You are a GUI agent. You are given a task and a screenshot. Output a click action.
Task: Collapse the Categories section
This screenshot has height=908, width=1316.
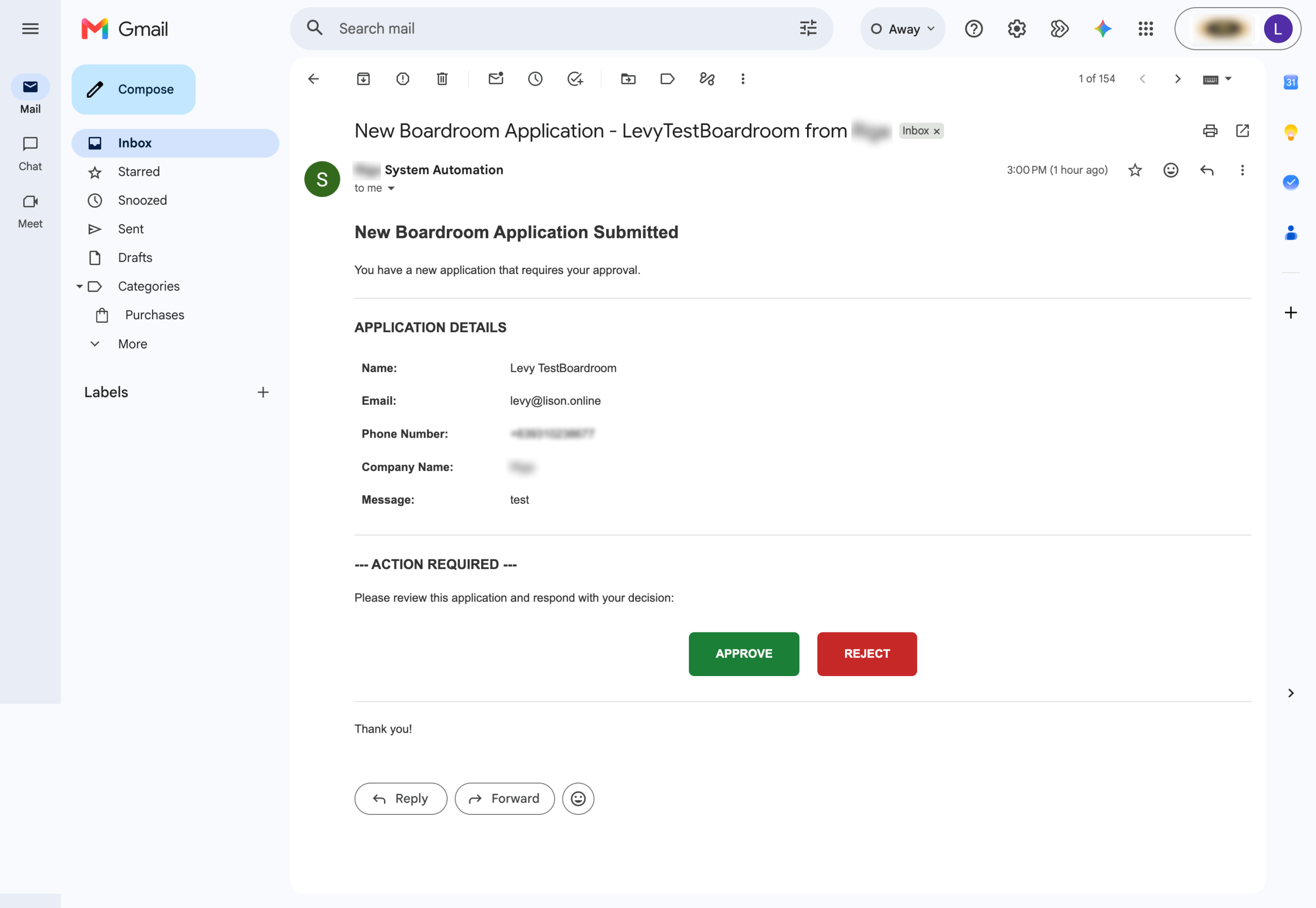[x=80, y=286]
